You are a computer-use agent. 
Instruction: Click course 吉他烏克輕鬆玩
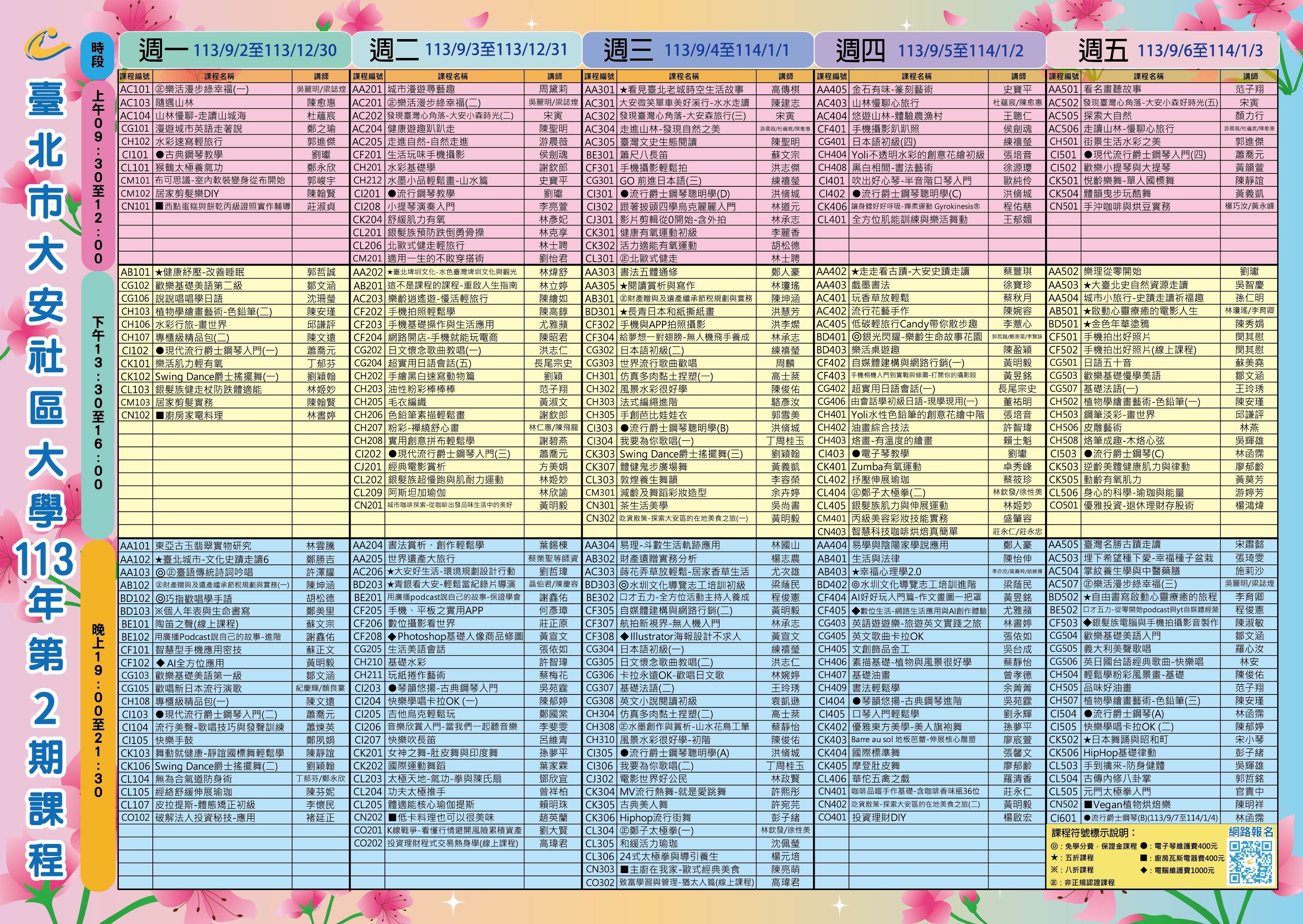422,714
